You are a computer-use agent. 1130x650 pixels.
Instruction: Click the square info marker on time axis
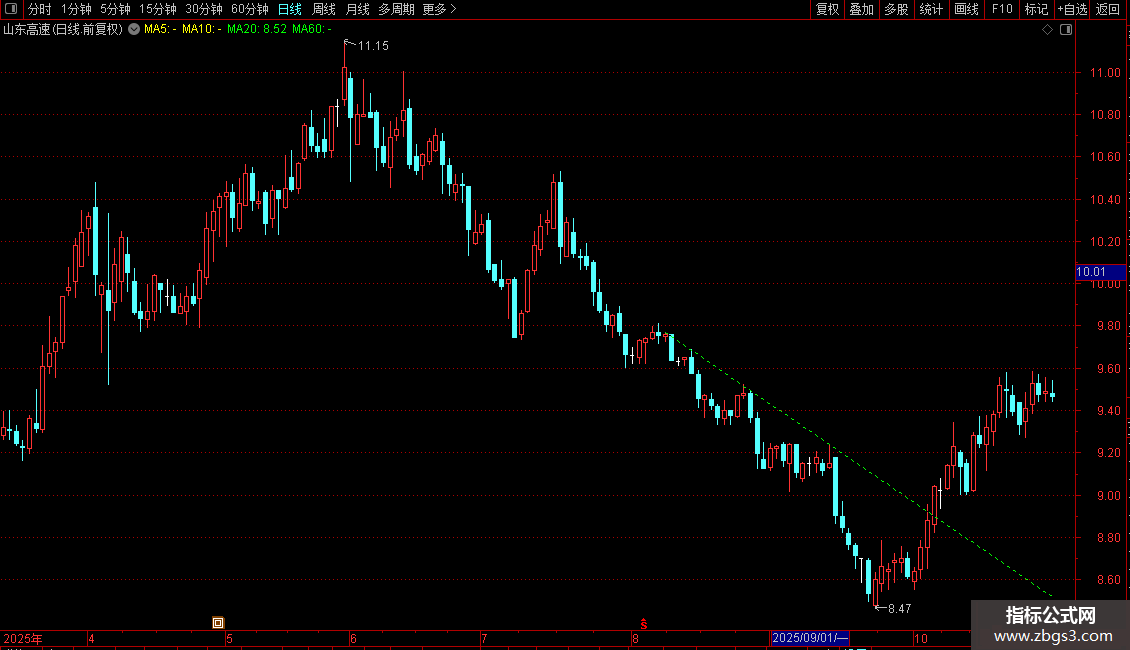point(218,623)
